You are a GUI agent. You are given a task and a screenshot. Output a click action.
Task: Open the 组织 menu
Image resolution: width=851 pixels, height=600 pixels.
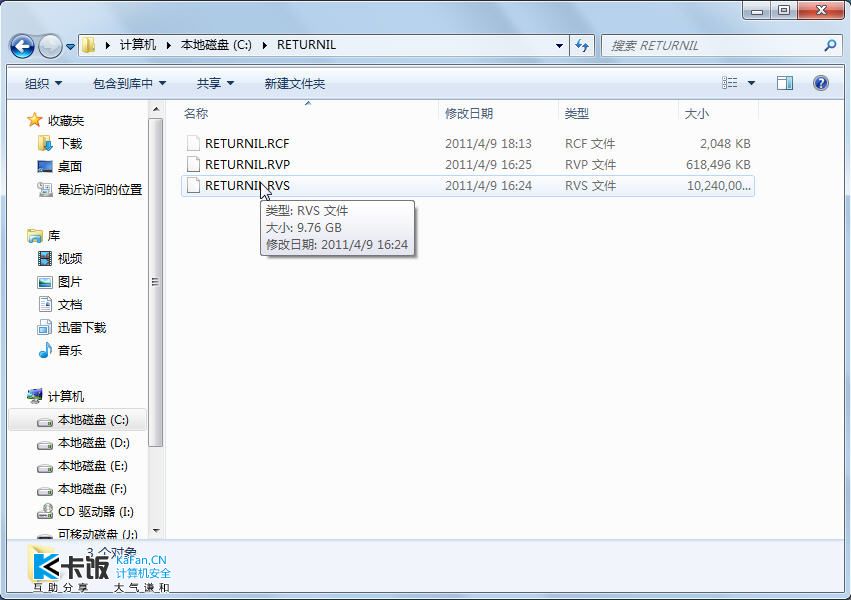tap(43, 84)
